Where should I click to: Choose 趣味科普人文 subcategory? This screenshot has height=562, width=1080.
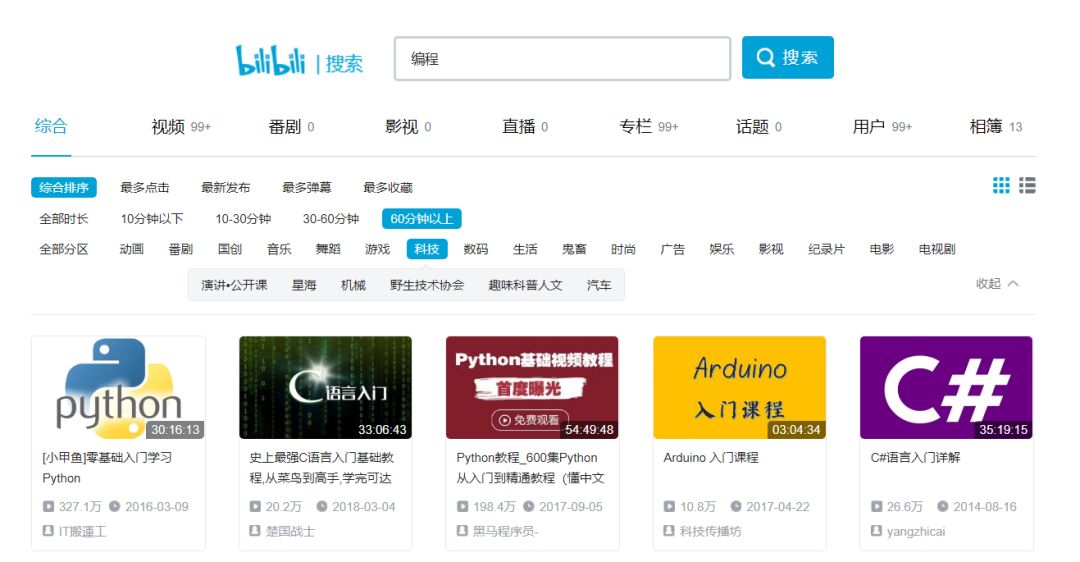pyautogui.click(x=526, y=284)
